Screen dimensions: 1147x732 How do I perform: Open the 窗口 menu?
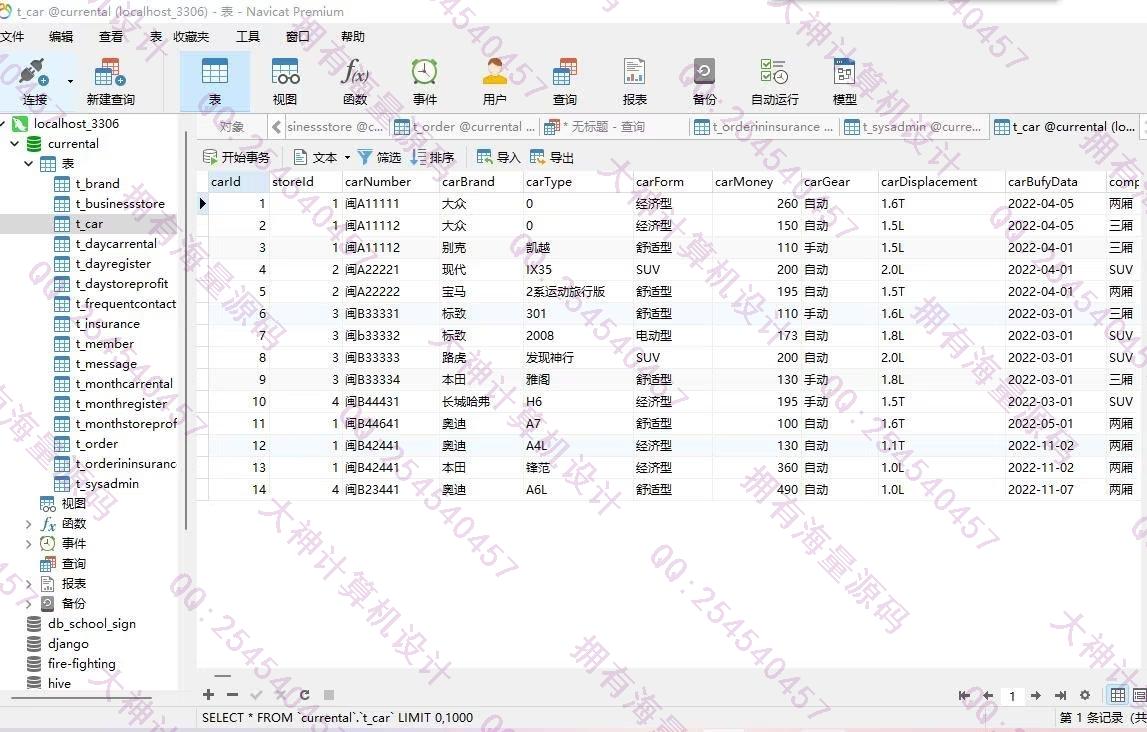(x=298, y=37)
